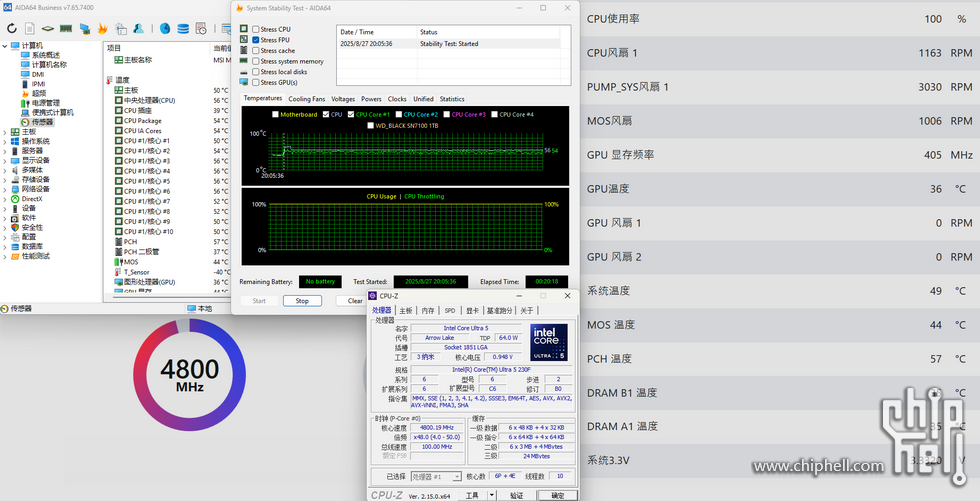Select DMI in the AIDA64 tree
Screen dimensions: 980x501
(x=38, y=74)
